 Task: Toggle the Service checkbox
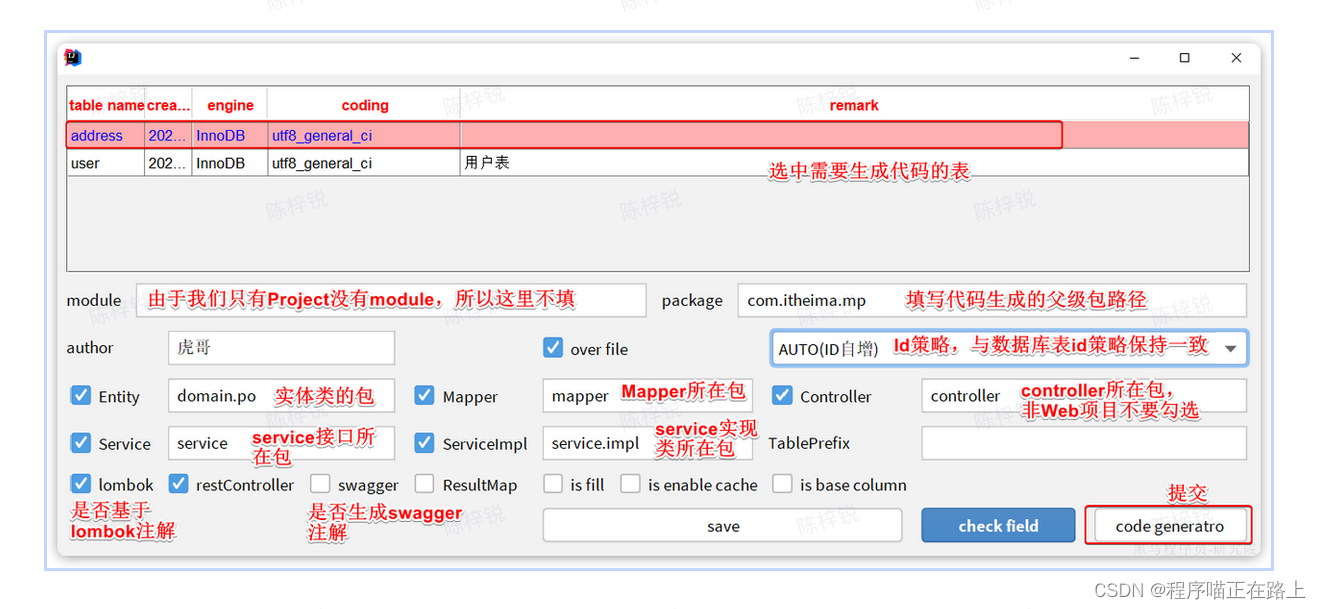[x=81, y=443]
